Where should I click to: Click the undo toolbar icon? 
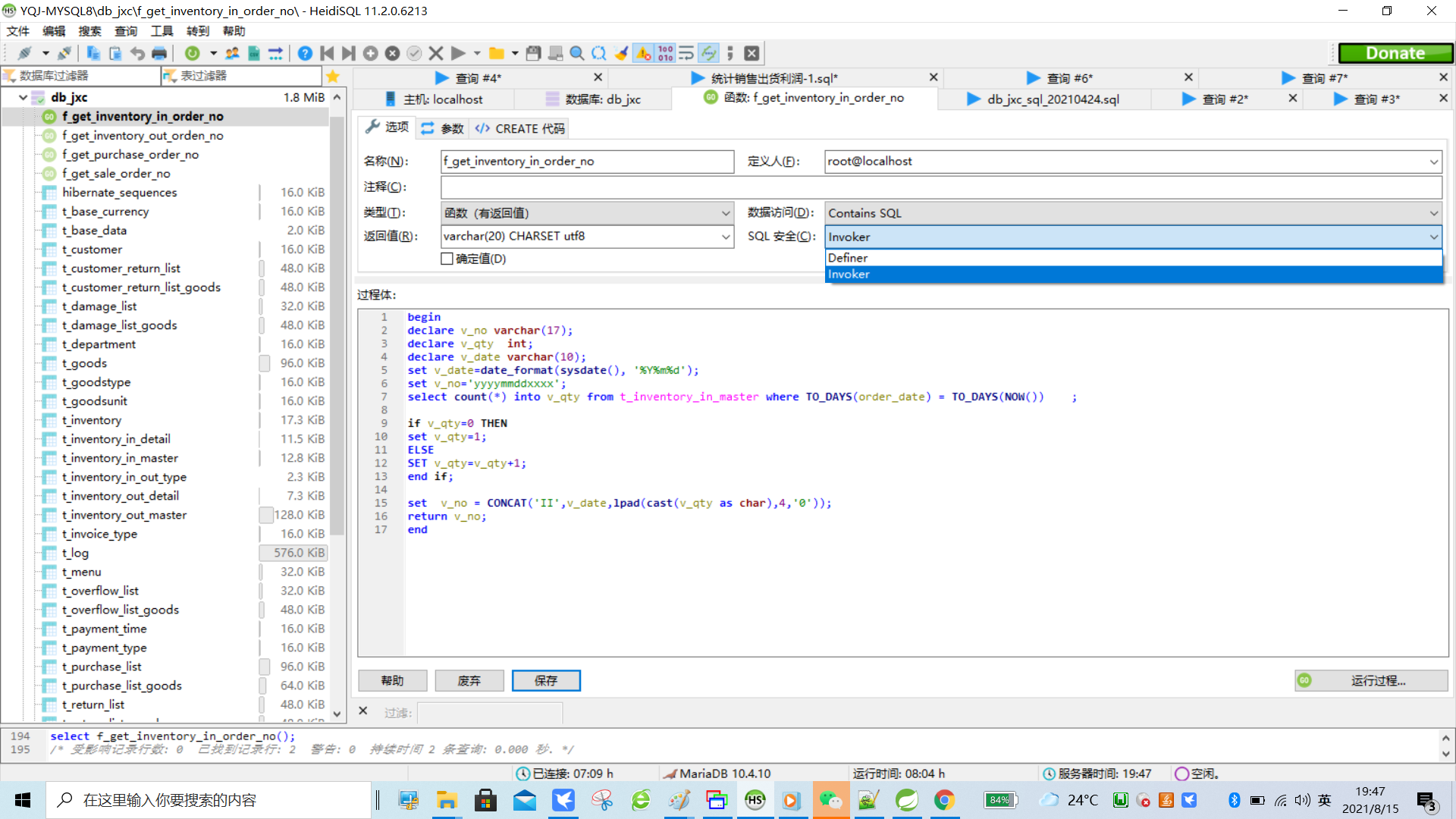point(138,53)
